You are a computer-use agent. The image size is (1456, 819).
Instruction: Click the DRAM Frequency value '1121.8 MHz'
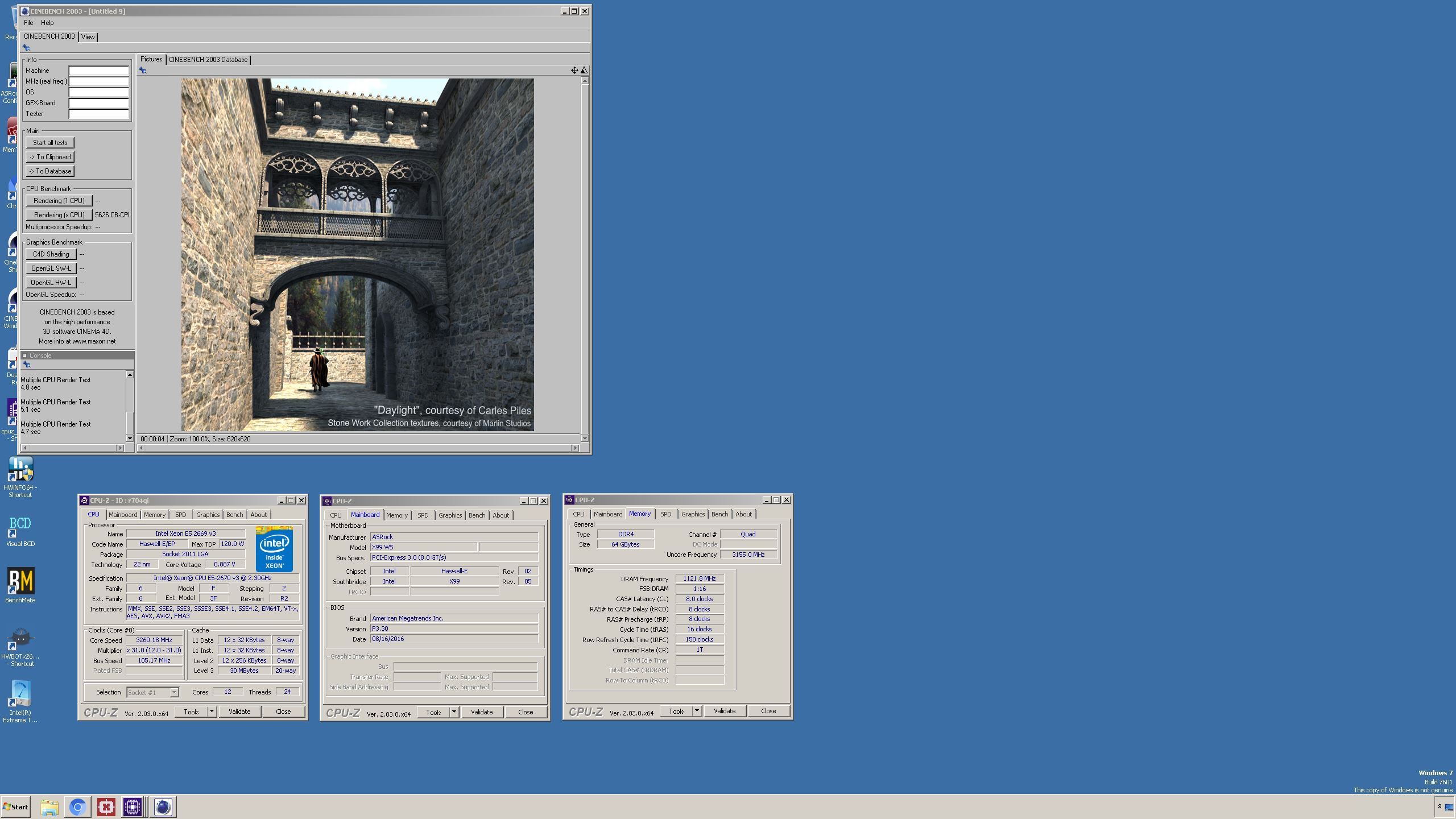click(700, 578)
